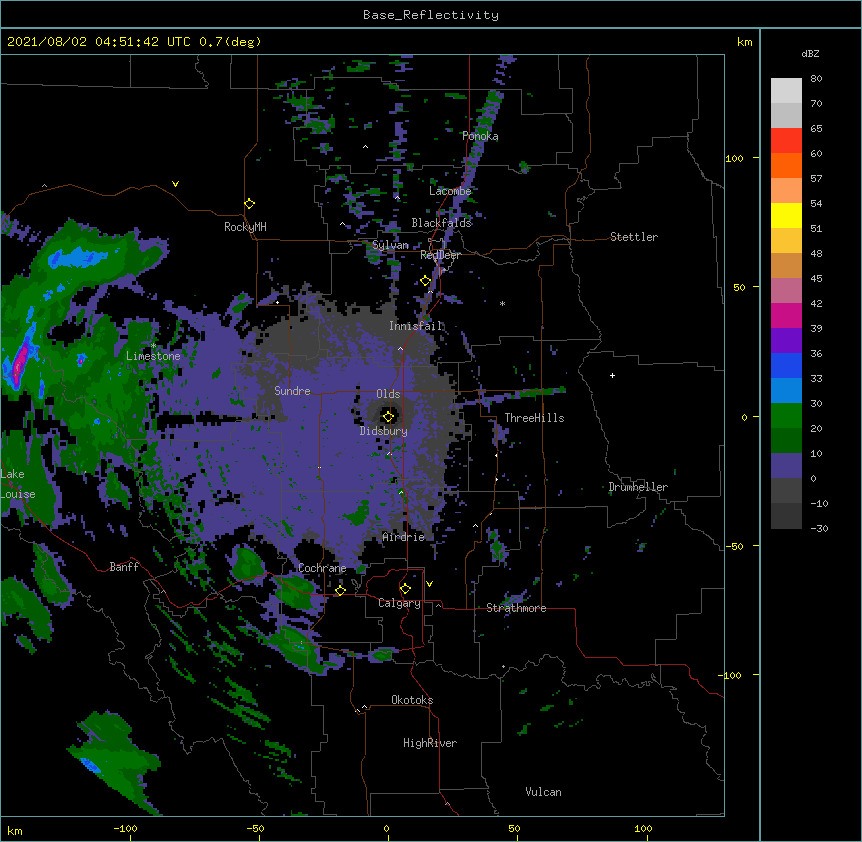
Task: Click the Vulcan label
Action: (543, 792)
